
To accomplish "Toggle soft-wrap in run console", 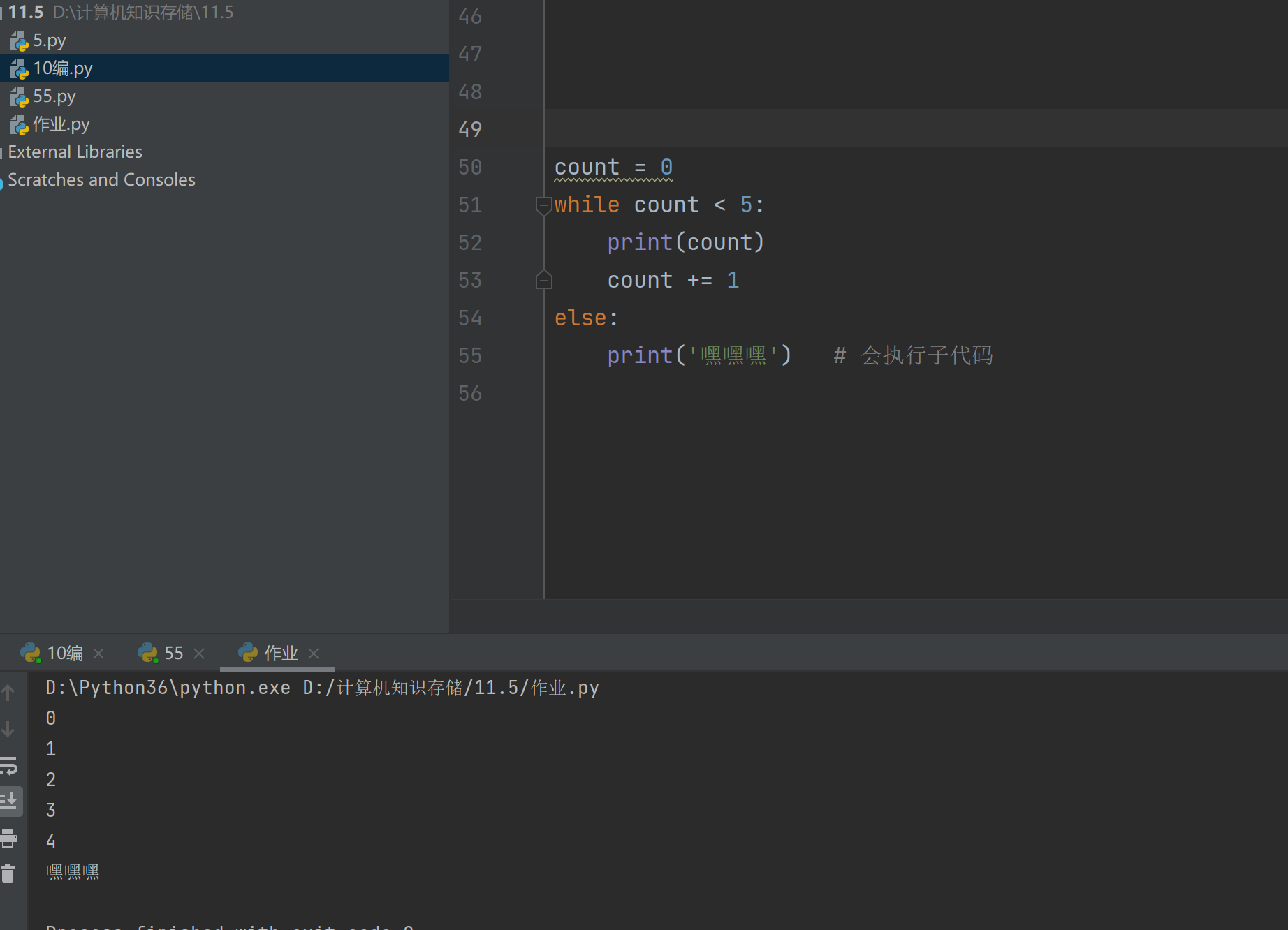I will click(x=8, y=766).
